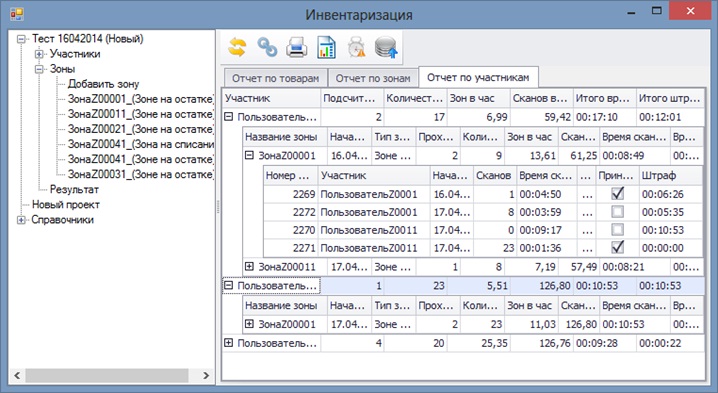
Task: Click the 57,49 cell in ЗонаZ00011 row
Action: click(x=579, y=267)
